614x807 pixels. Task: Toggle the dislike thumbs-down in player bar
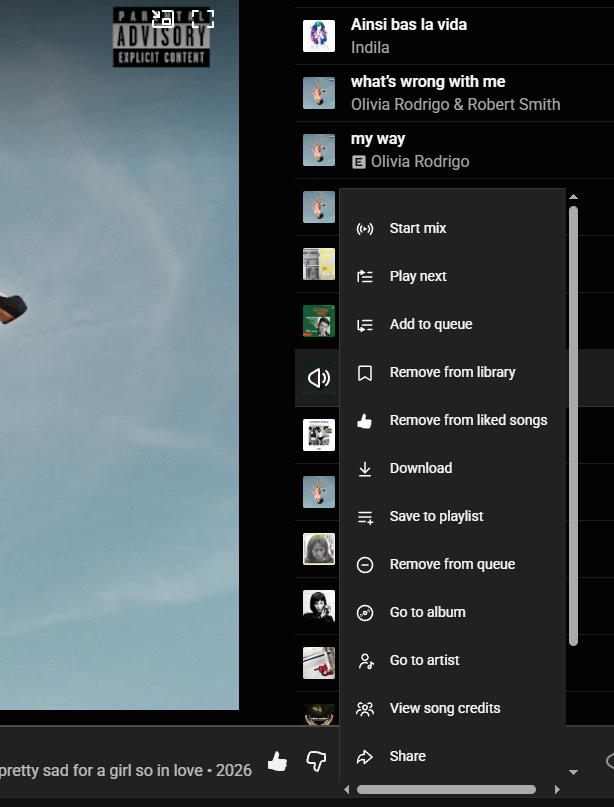pyautogui.click(x=316, y=761)
